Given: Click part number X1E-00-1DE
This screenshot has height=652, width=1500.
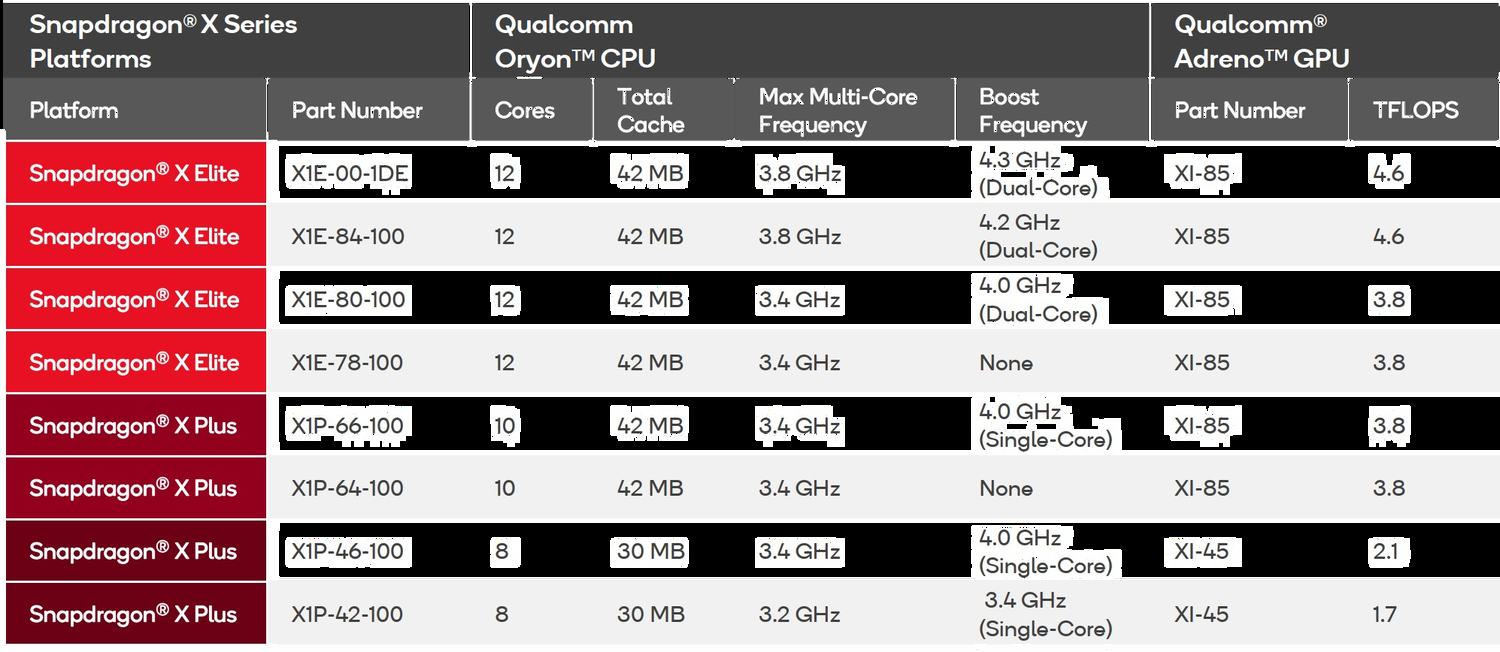Looking at the screenshot, I should pos(350,174).
